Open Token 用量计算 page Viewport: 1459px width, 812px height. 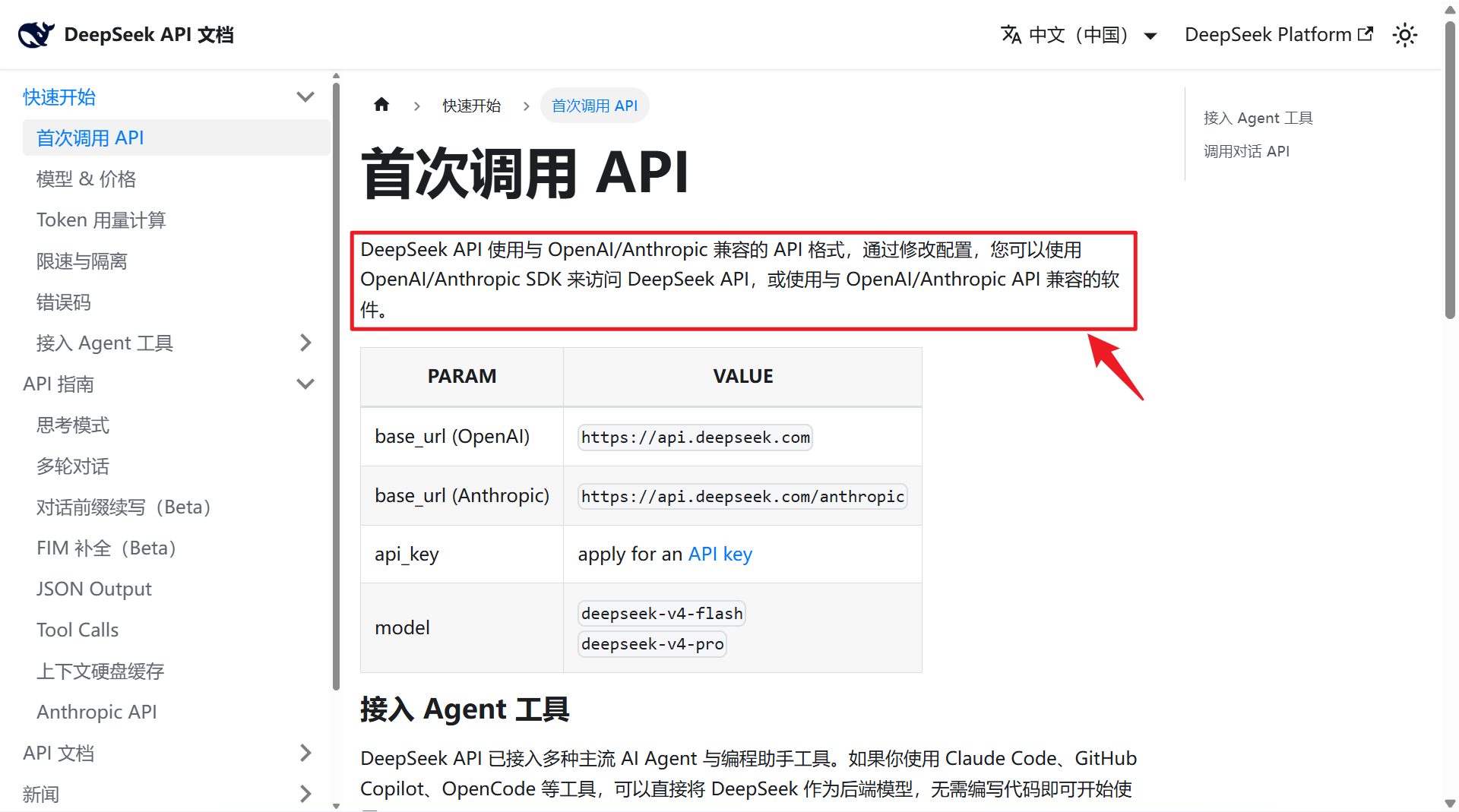(101, 220)
